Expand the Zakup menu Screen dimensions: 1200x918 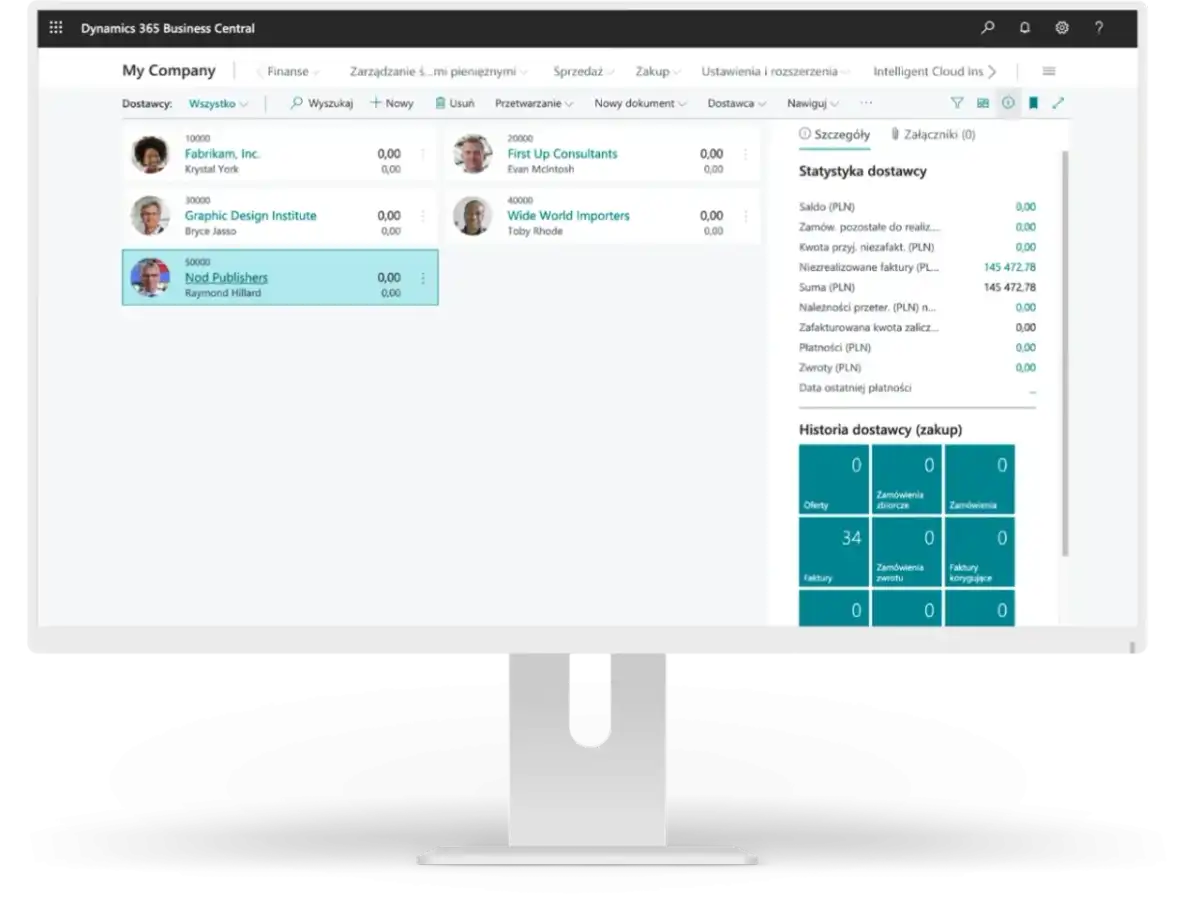pyautogui.click(x=658, y=72)
